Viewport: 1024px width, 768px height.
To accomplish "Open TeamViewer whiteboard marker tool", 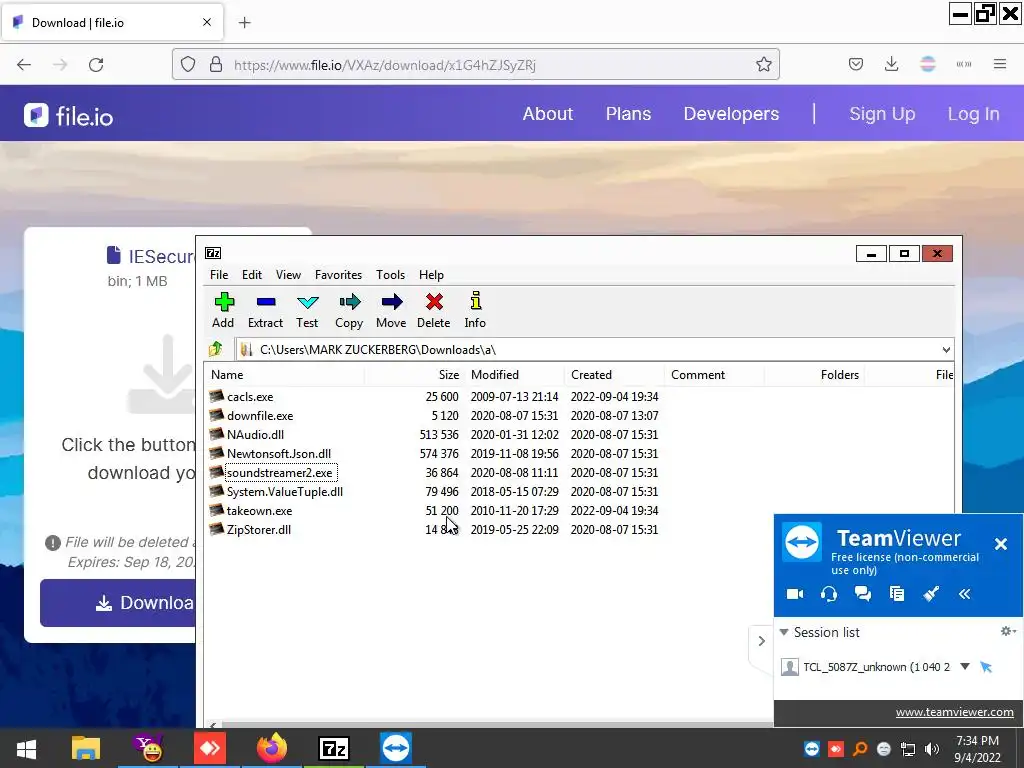I will tap(931, 594).
